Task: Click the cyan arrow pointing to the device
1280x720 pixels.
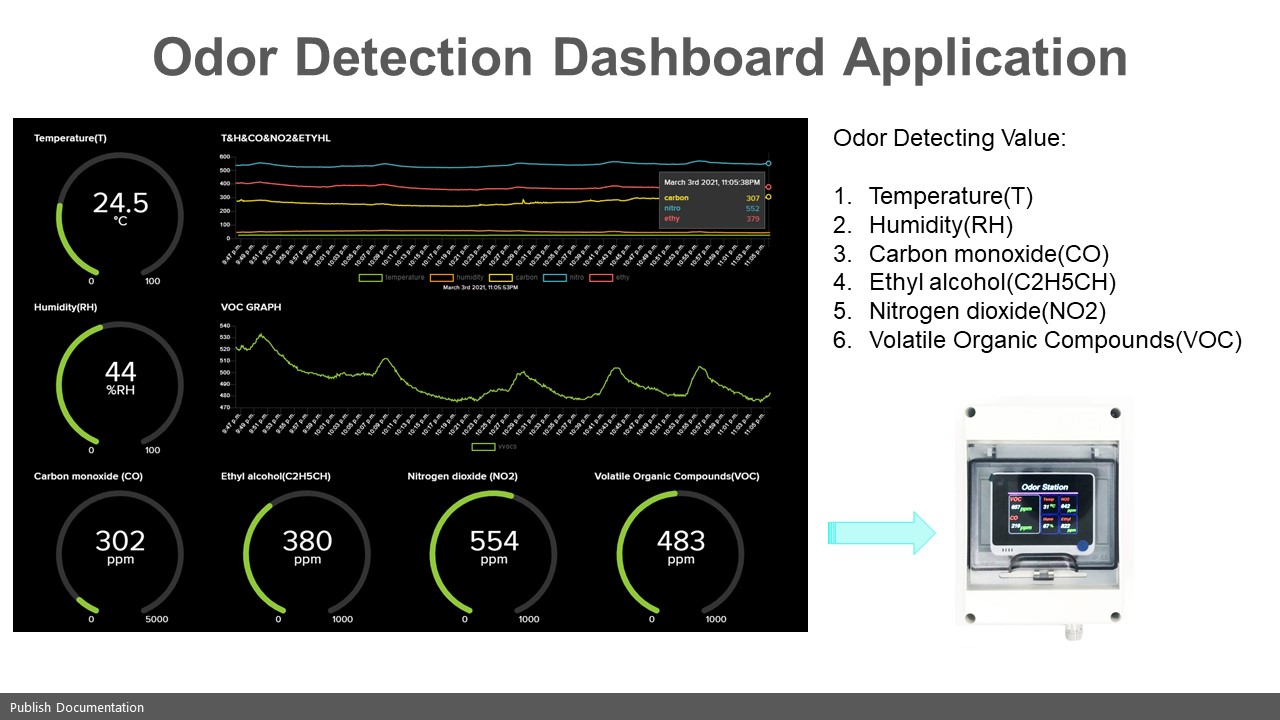Action: click(880, 533)
